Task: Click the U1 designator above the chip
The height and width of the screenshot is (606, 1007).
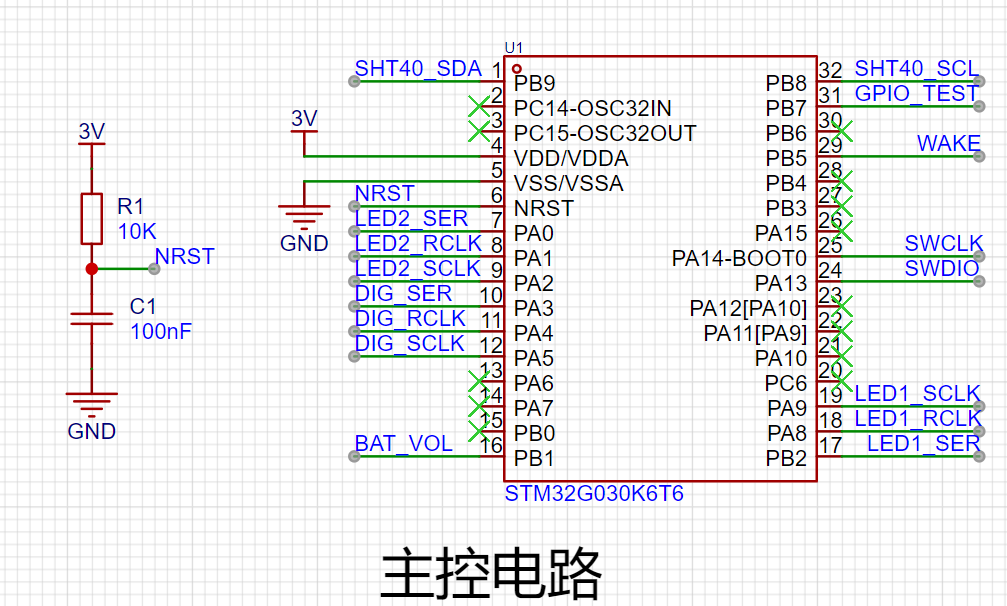Action: coord(514,48)
